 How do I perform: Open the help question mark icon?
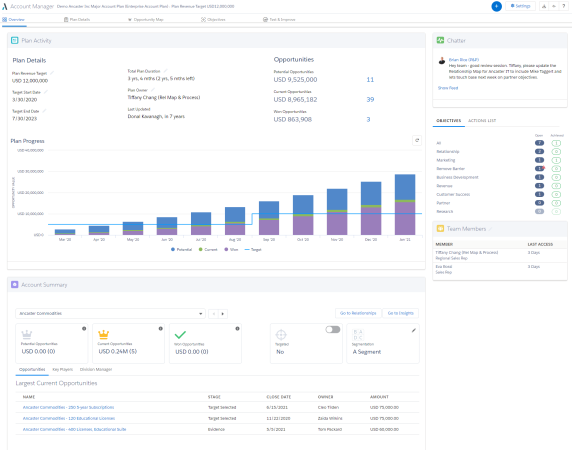point(563,6)
